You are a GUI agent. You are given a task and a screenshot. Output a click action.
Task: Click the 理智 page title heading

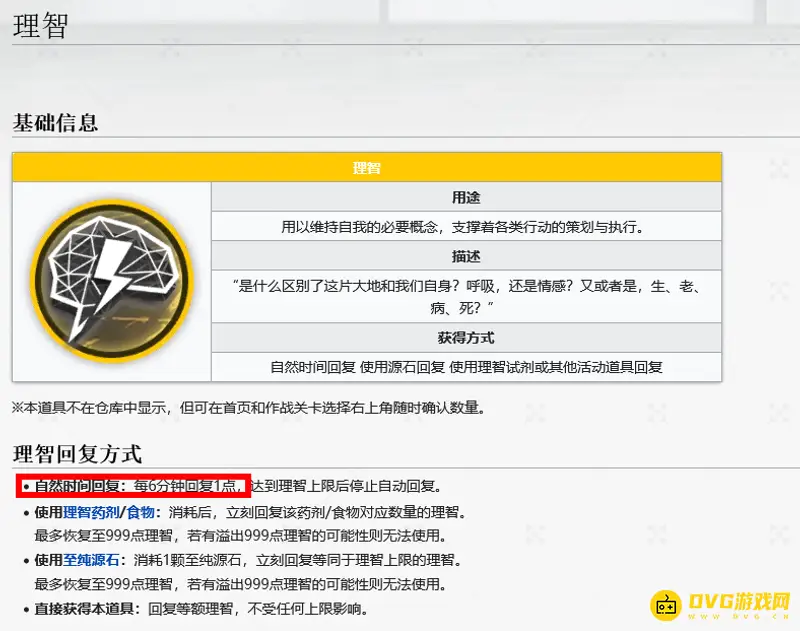(x=40, y=26)
